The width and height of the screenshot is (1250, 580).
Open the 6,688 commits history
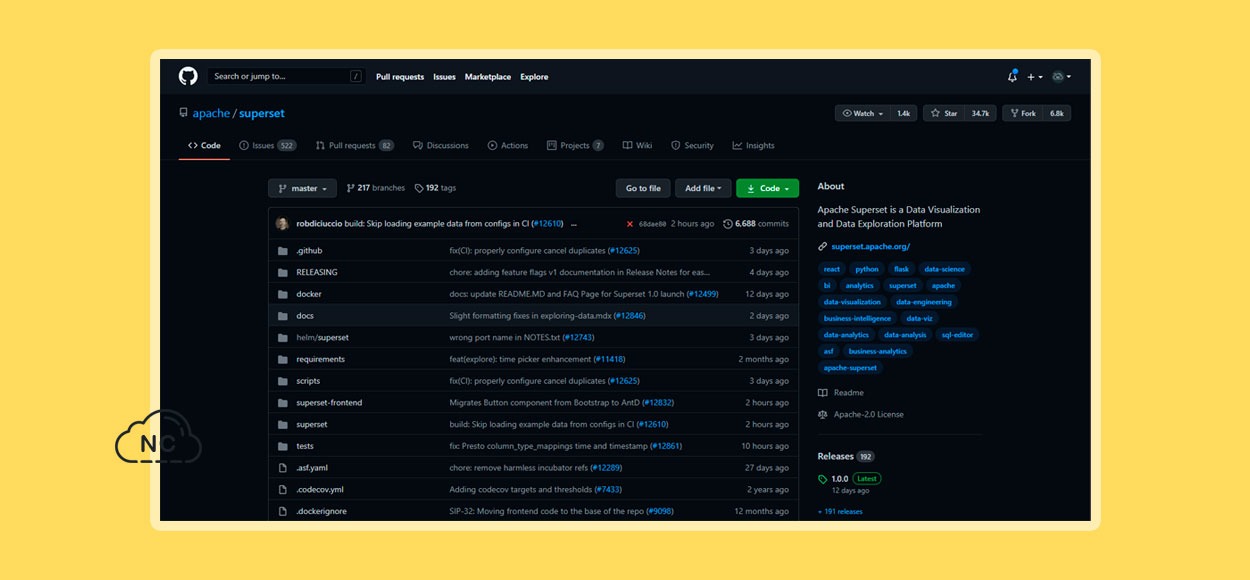pyautogui.click(x=756, y=224)
